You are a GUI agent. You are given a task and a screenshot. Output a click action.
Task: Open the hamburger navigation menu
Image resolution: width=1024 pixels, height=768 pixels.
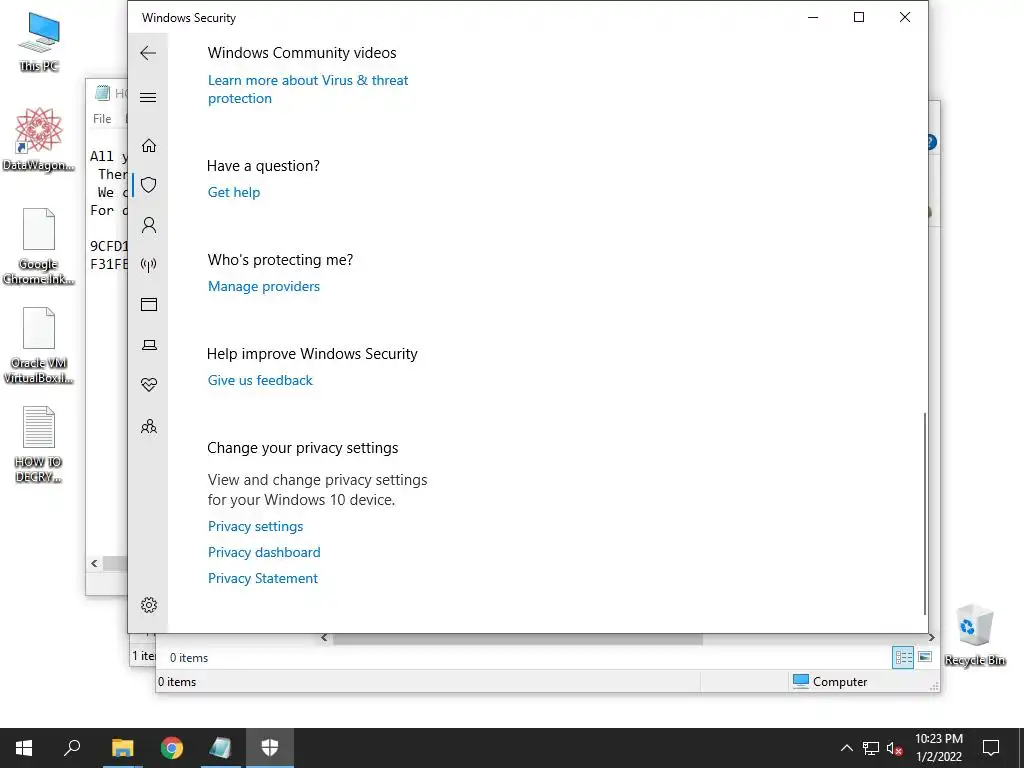[x=148, y=97]
